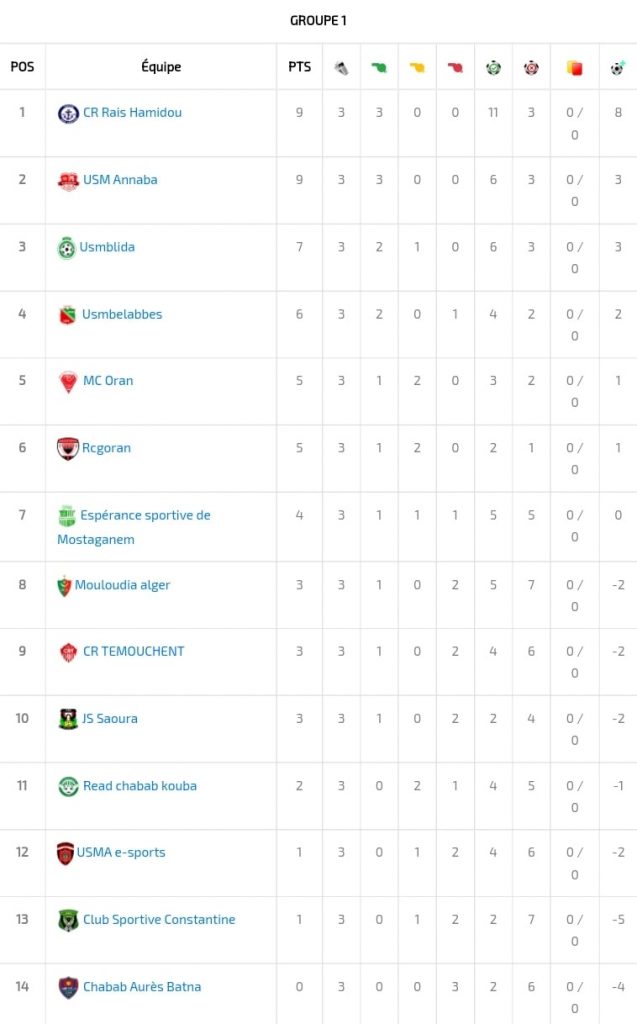Click the USM Annaba club crest
This screenshot has width=637, height=1024.
click(68, 181)
